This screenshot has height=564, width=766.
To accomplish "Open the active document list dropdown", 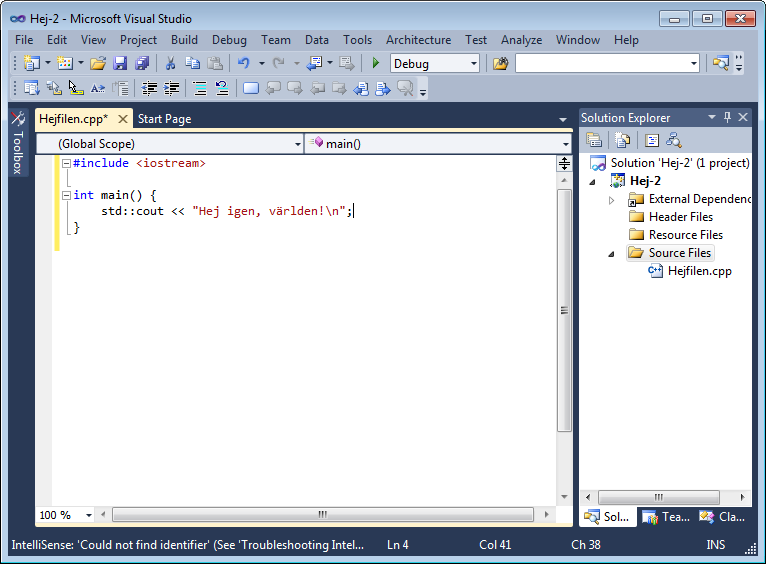I will click(563, 119).
